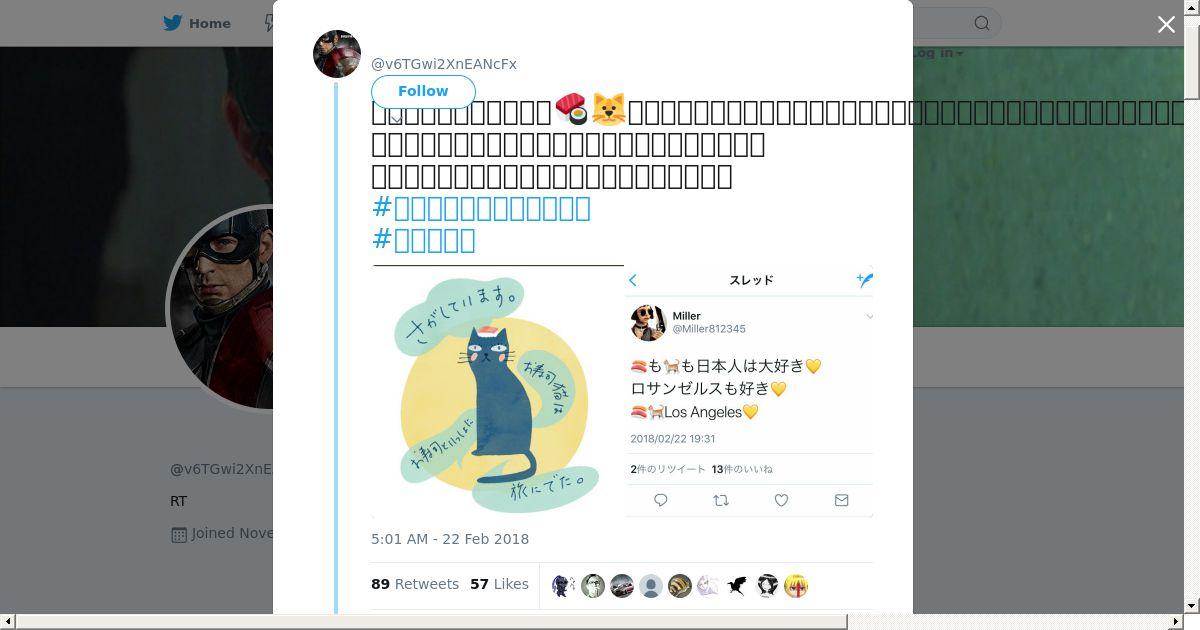Screen dimensions: 1200x630
Task: Open the author's avatar at top
Action: [x=337, y=54]
